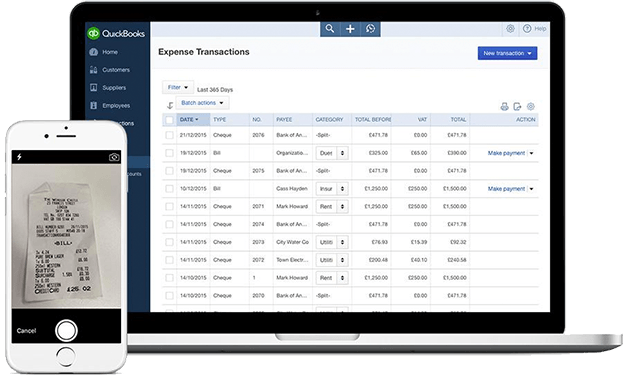Click Make payment for the Organizatio... bill
The width and height of the screenshot is (627, 375).
click(506, 153)
